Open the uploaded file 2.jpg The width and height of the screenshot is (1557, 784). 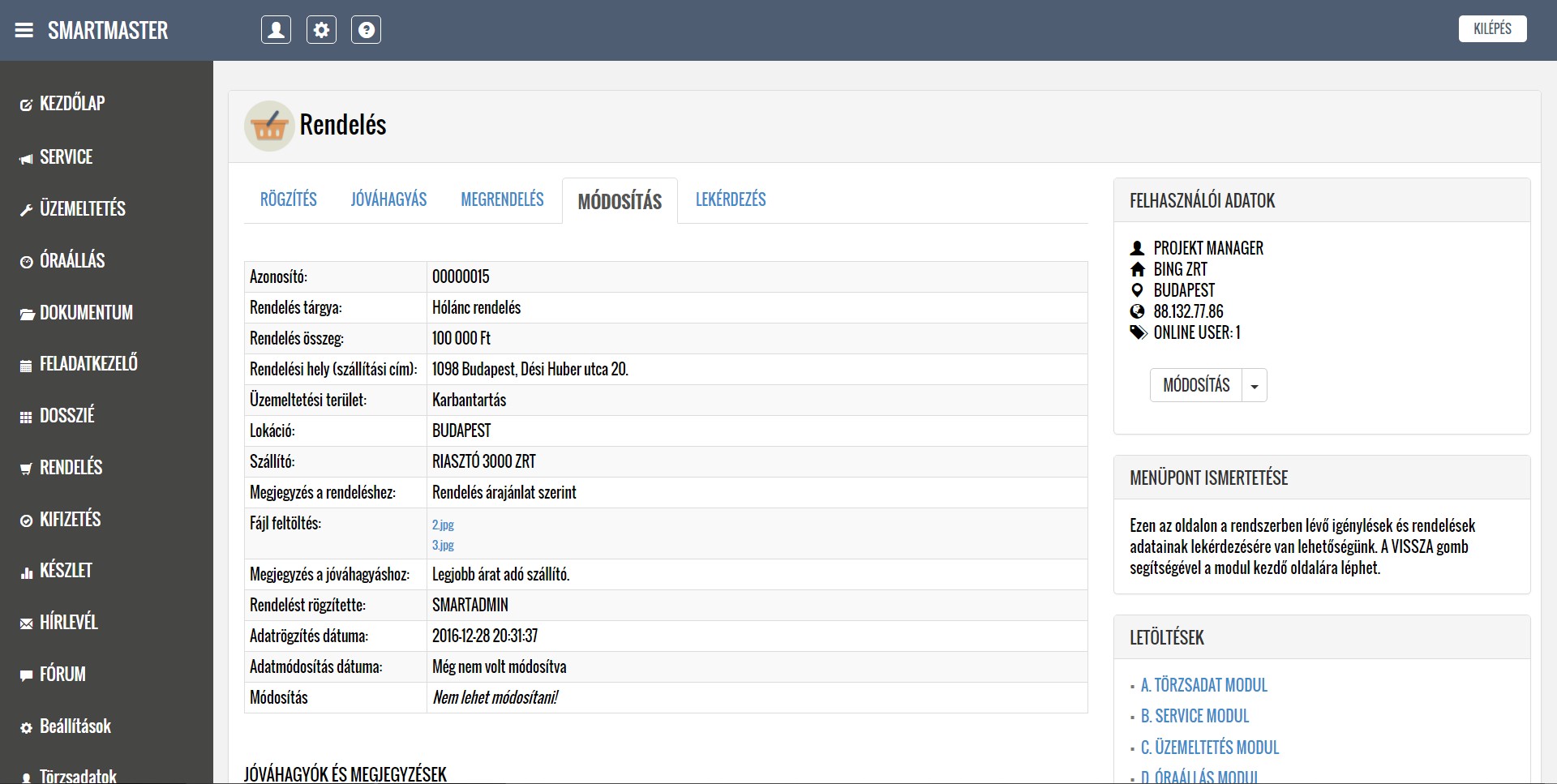(443, 525)
